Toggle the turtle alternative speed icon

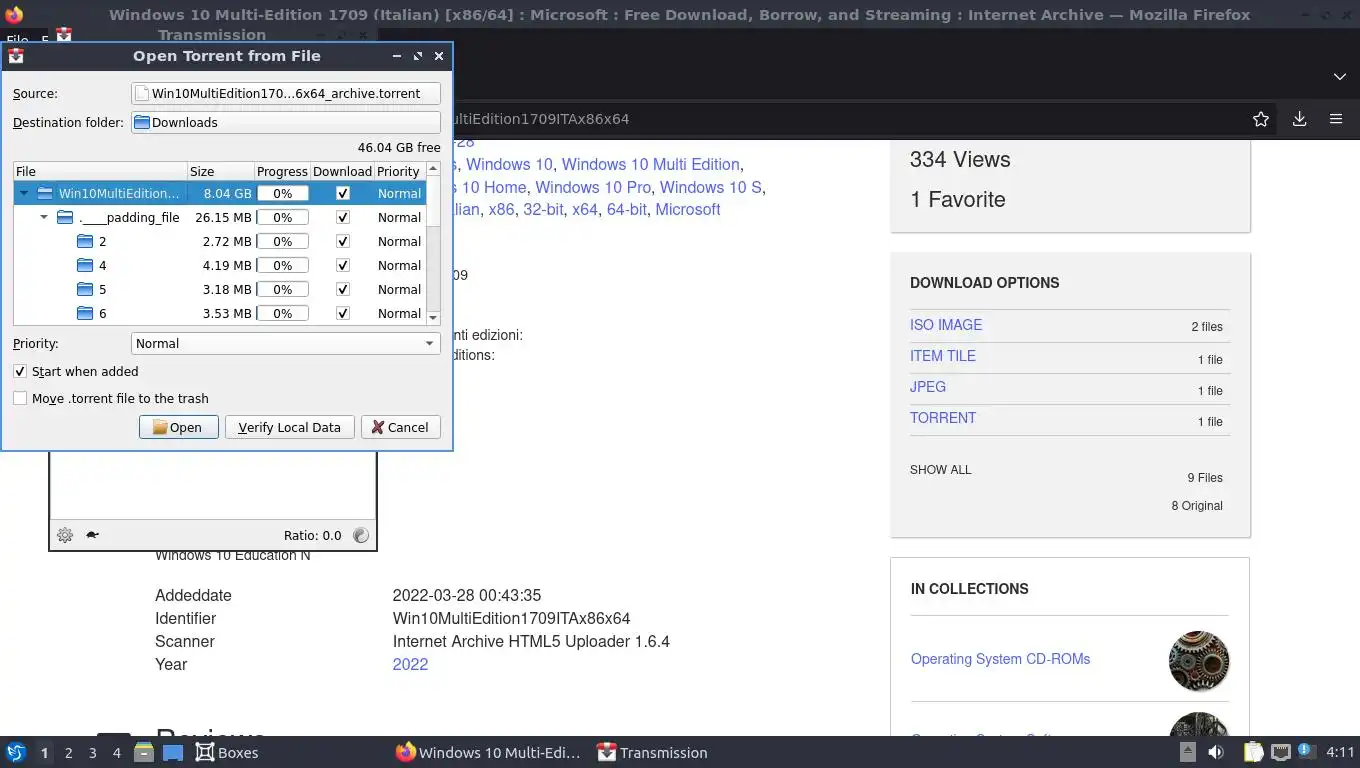(x=92, y=535)
